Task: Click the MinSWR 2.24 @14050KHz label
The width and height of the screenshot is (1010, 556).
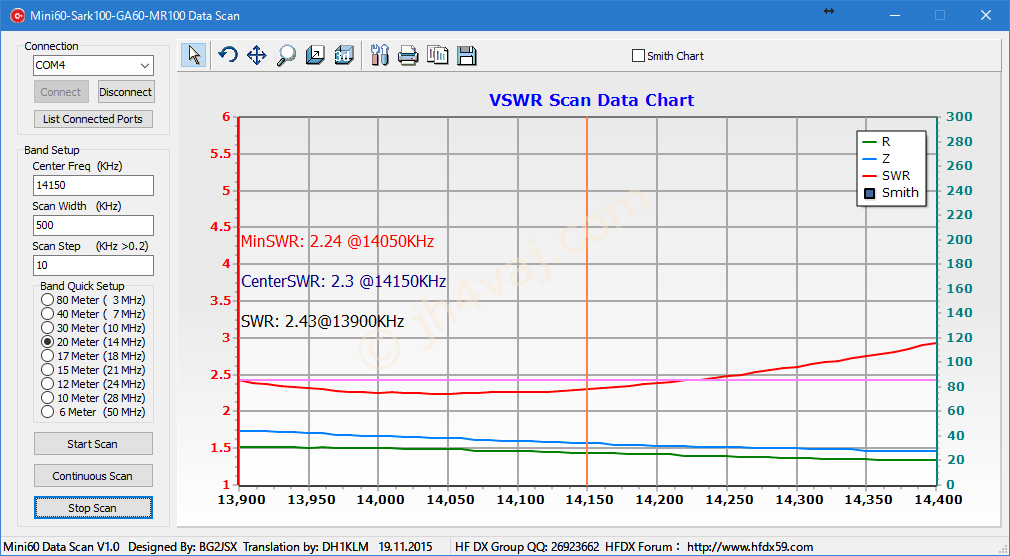Action: (338, 242)
